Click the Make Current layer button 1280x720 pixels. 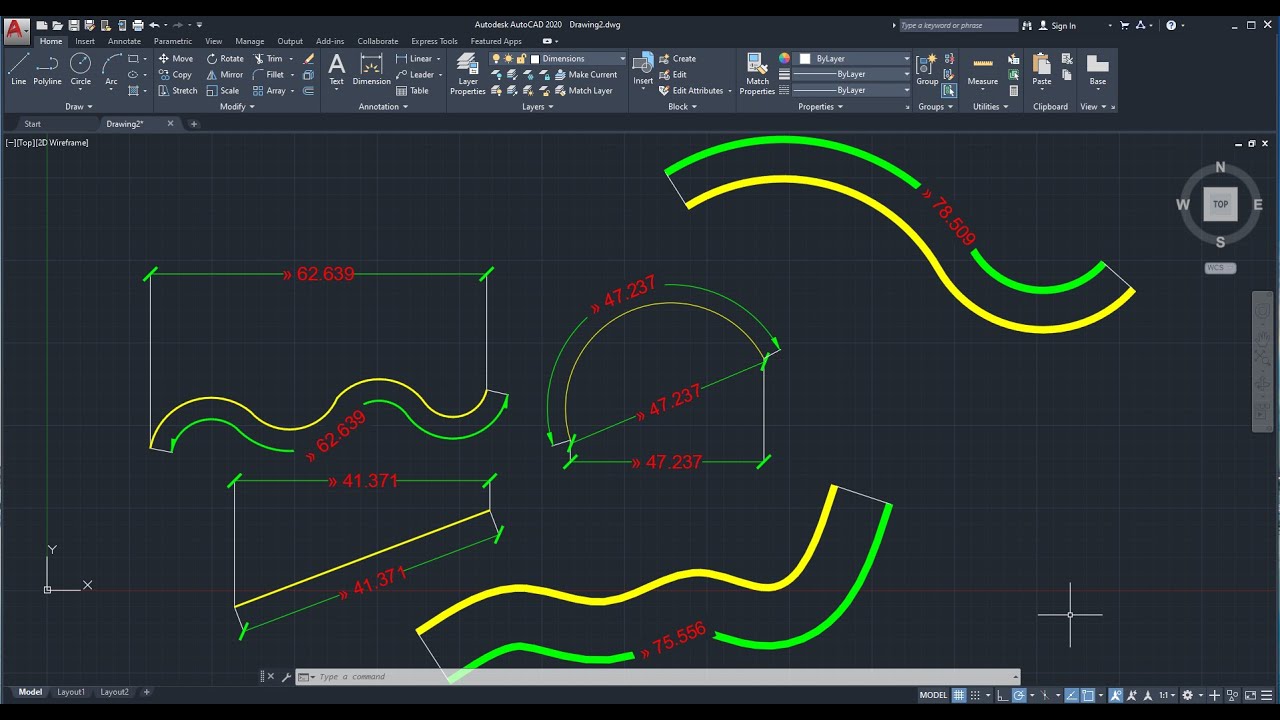pyautogui.click(x=586, y=75)
